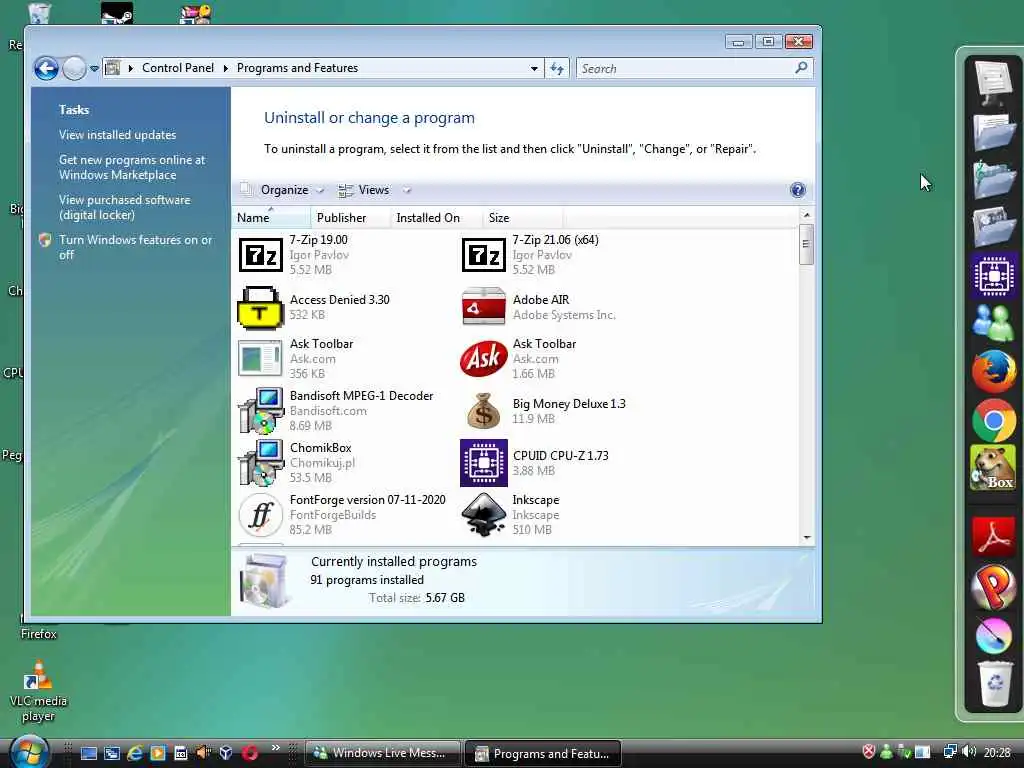Focus the Search input field
The image size is (1024, 768).
684,68
